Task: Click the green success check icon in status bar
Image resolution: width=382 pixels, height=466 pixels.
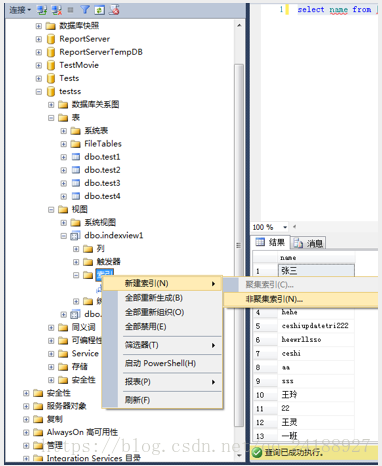Action: click(257, 452)
